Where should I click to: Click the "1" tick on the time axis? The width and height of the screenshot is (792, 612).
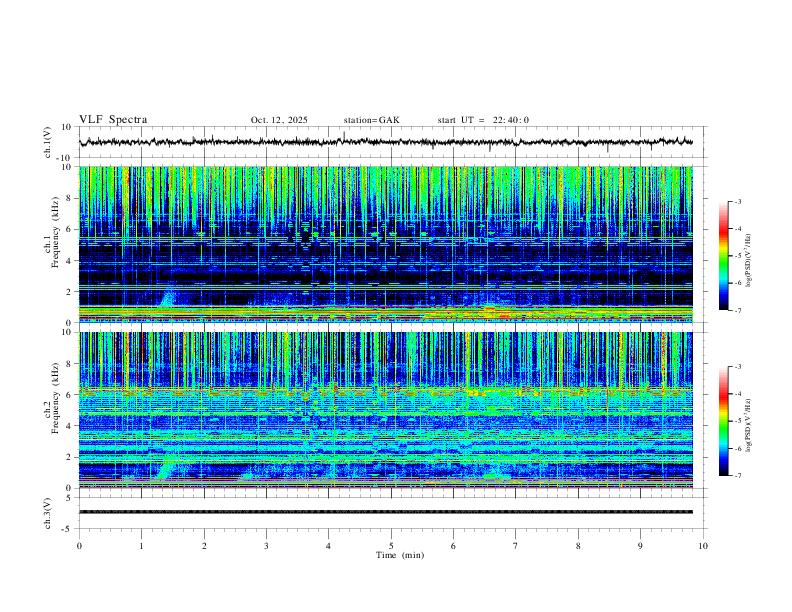pos(142,546)
